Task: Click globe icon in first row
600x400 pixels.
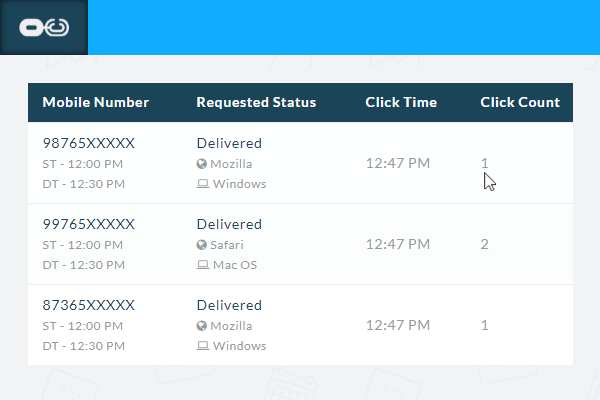Action: click(x=202, y=164)
